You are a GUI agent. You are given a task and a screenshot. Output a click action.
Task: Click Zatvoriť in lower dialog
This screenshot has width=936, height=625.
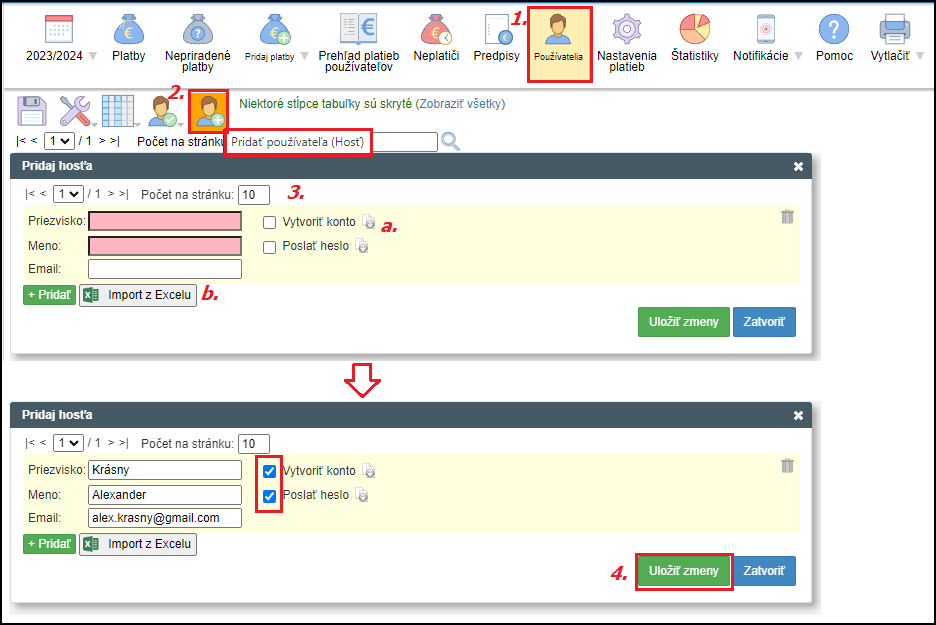[x=764, y=571]
